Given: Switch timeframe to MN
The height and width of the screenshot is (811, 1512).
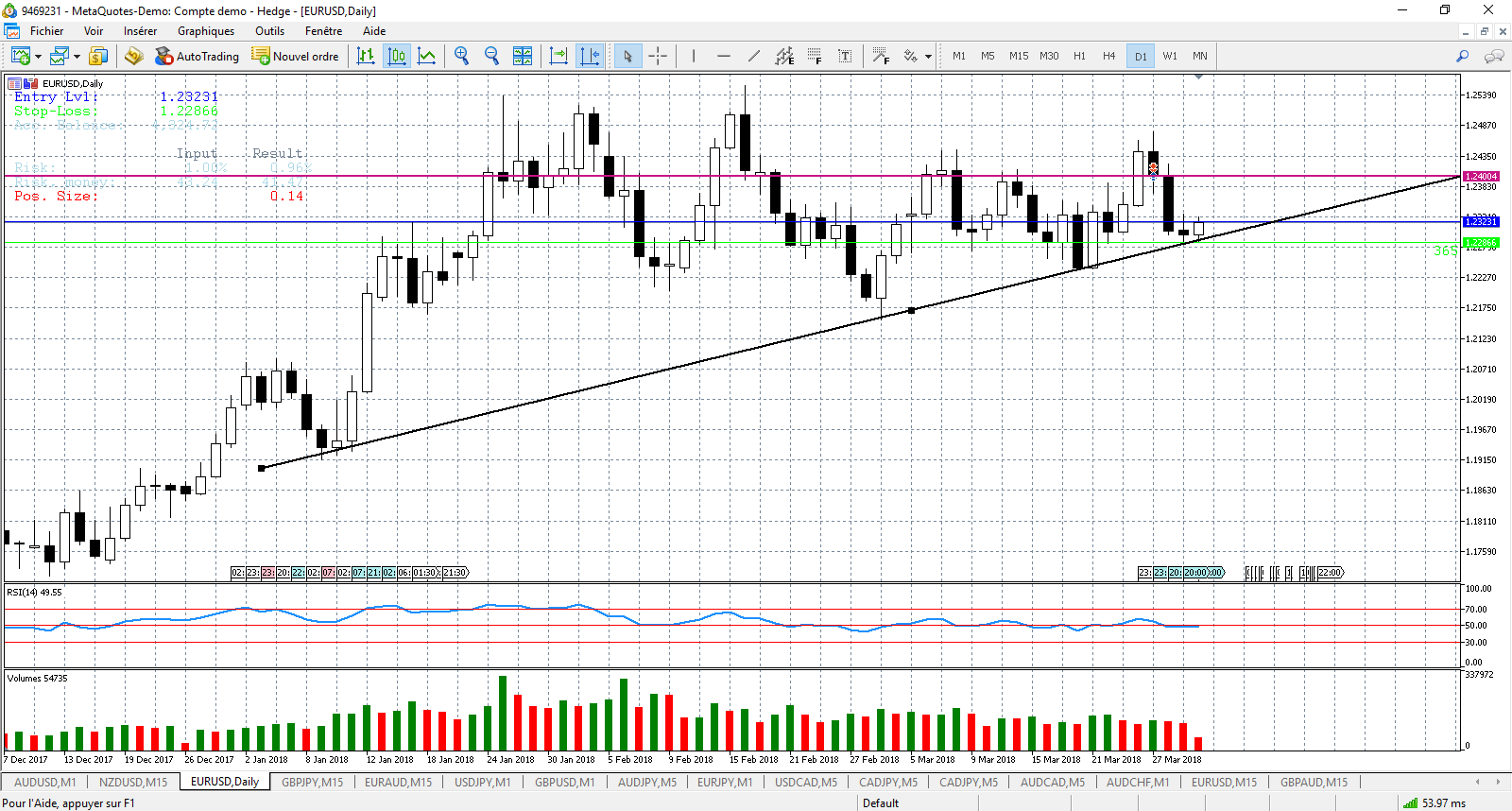Looking at the screenshot, I should [x=1200, y=56].
